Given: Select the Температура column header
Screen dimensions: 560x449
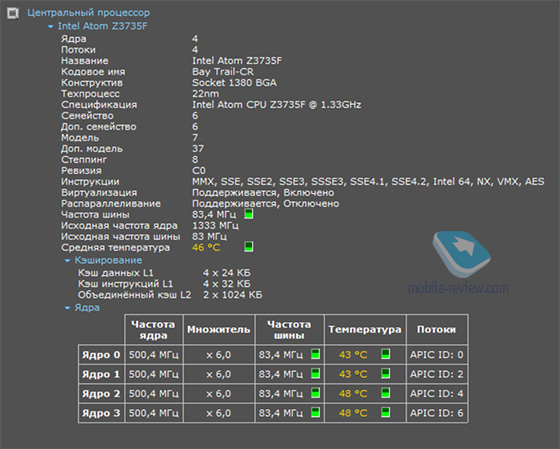Looking at the screenshot, I should 365,330.
